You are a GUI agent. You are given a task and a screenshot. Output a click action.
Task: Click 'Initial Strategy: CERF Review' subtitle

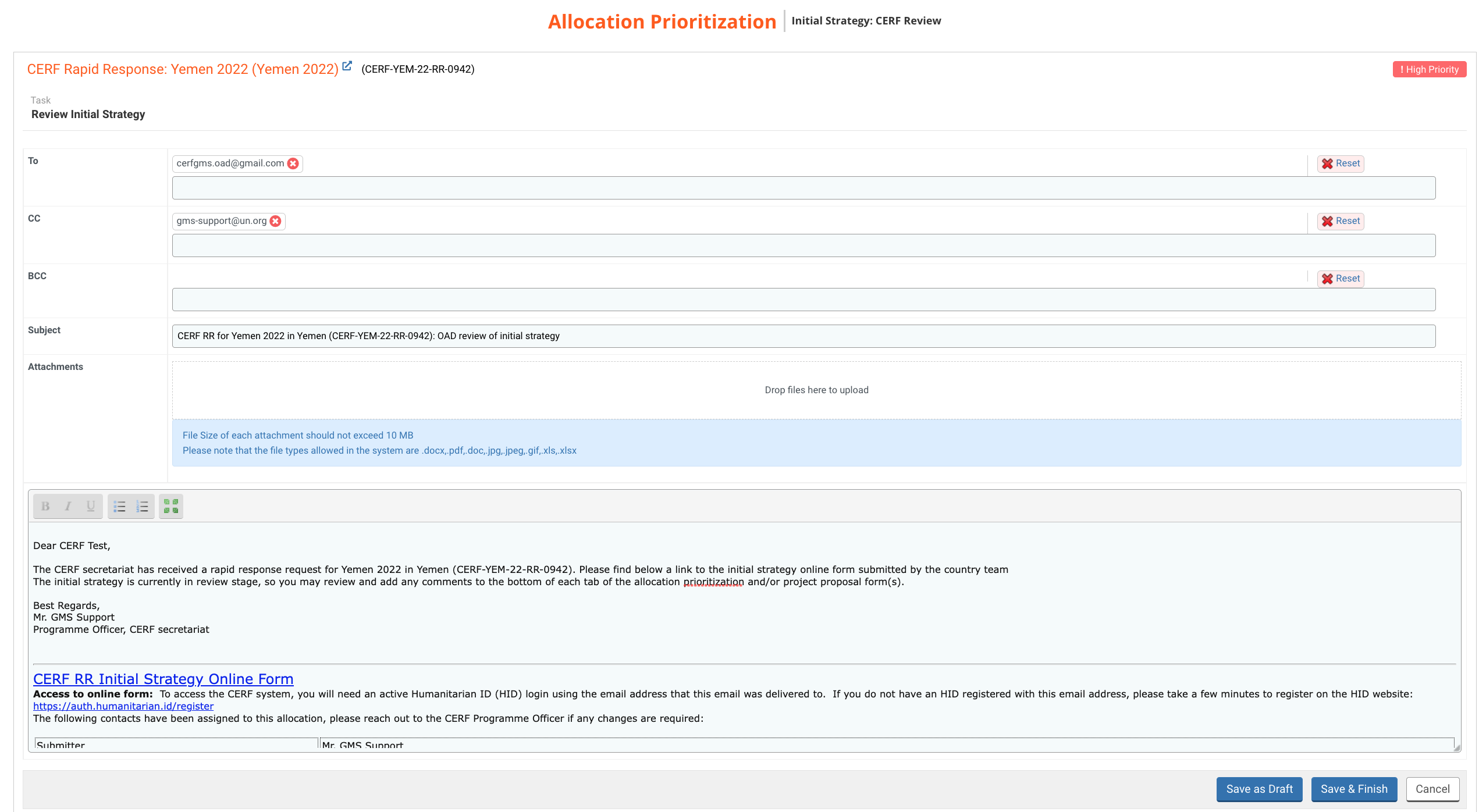point(866,21)
